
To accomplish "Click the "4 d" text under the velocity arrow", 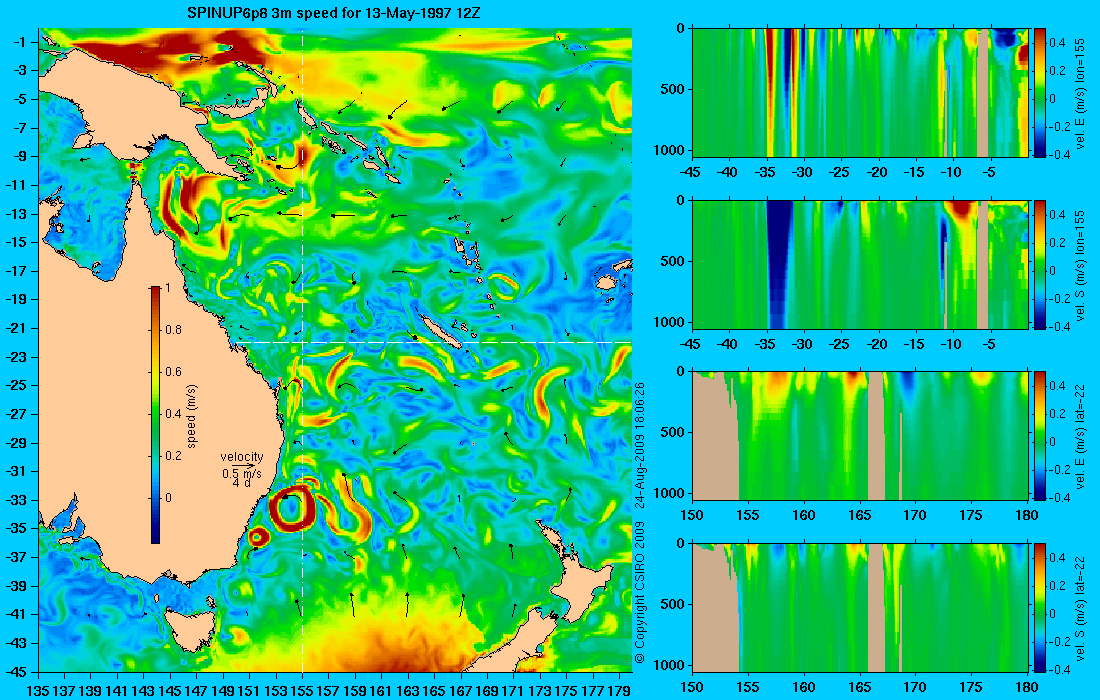I will [x=241, y=483].
